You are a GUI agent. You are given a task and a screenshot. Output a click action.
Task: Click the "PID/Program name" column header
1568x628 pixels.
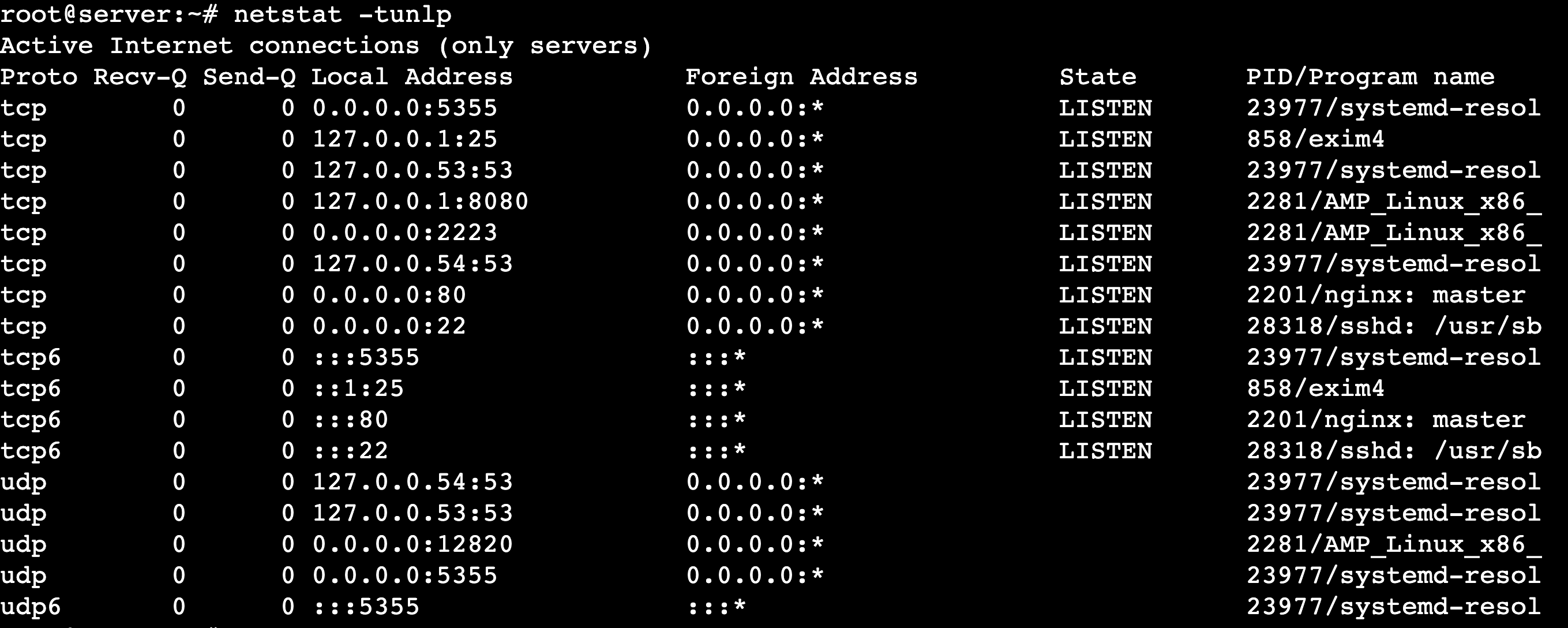tap(1370, 77)
